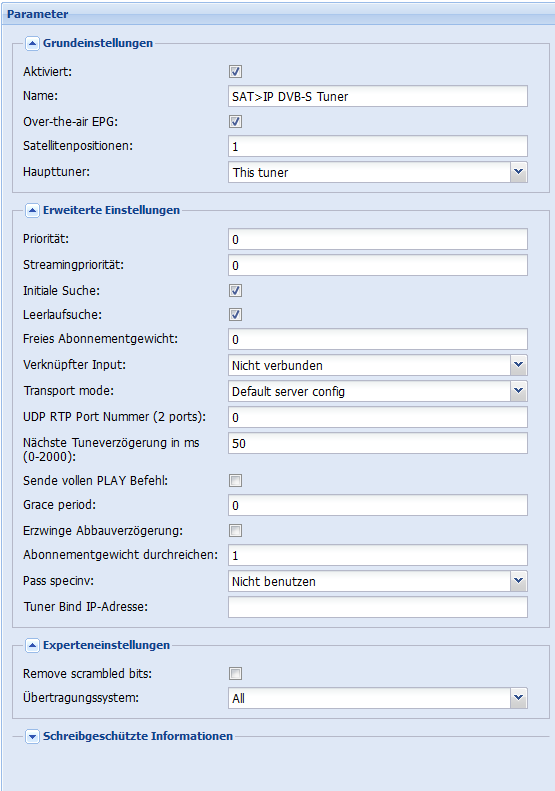Click the Satellitenpositionen input field
The width and height of the screenshot is (555, 791).
tap(378, 146)
